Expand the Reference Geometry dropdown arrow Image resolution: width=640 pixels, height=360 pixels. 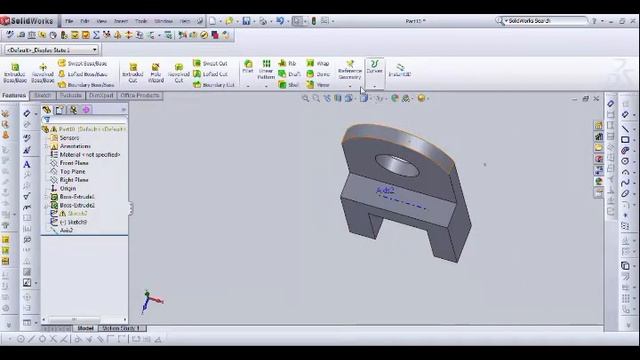[350, 86]
